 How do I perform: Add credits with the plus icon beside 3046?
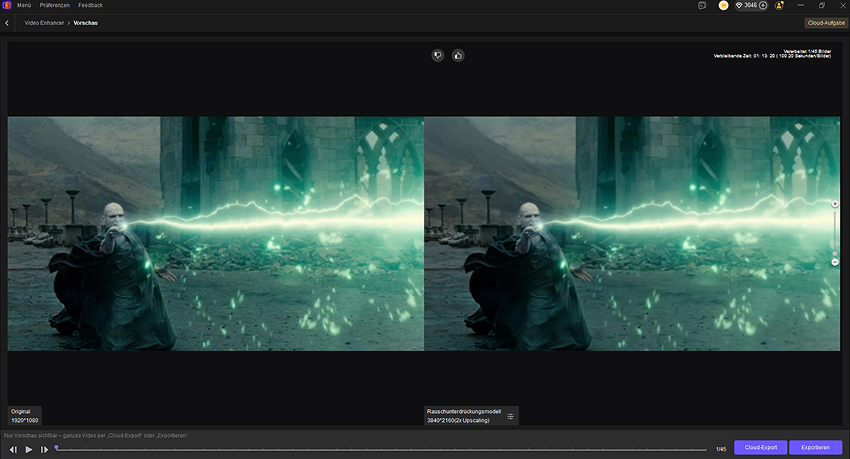point(763,5)
